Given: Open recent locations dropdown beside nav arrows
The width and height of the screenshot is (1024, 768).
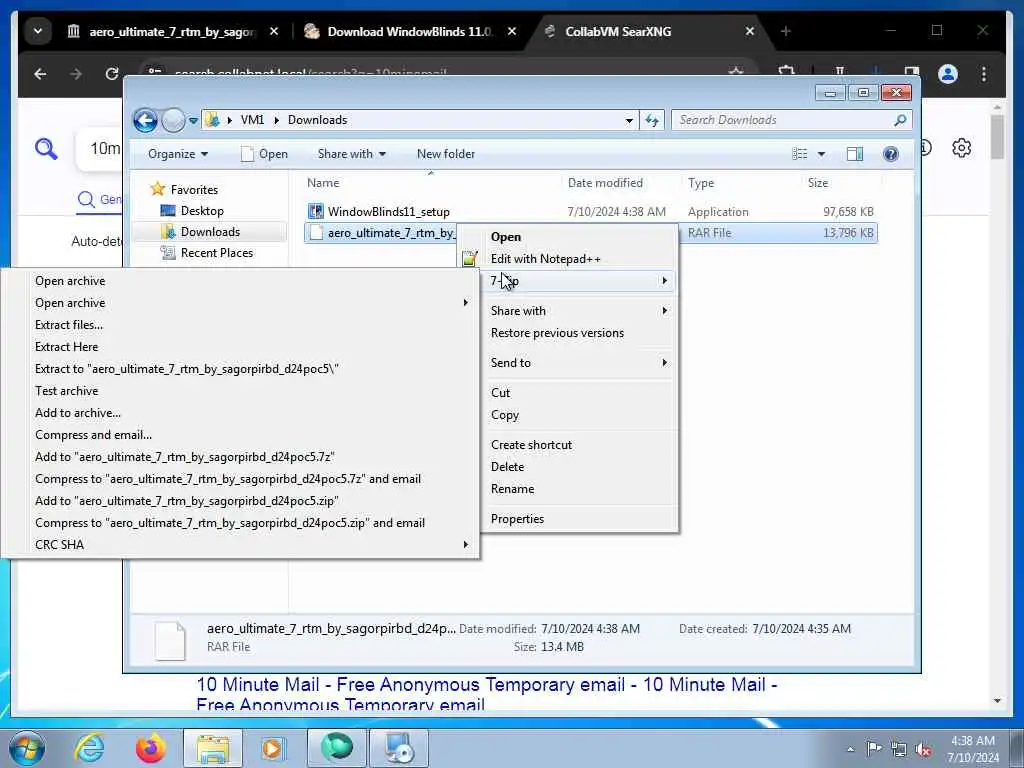Looking at the screenshot, I should 193,121.
